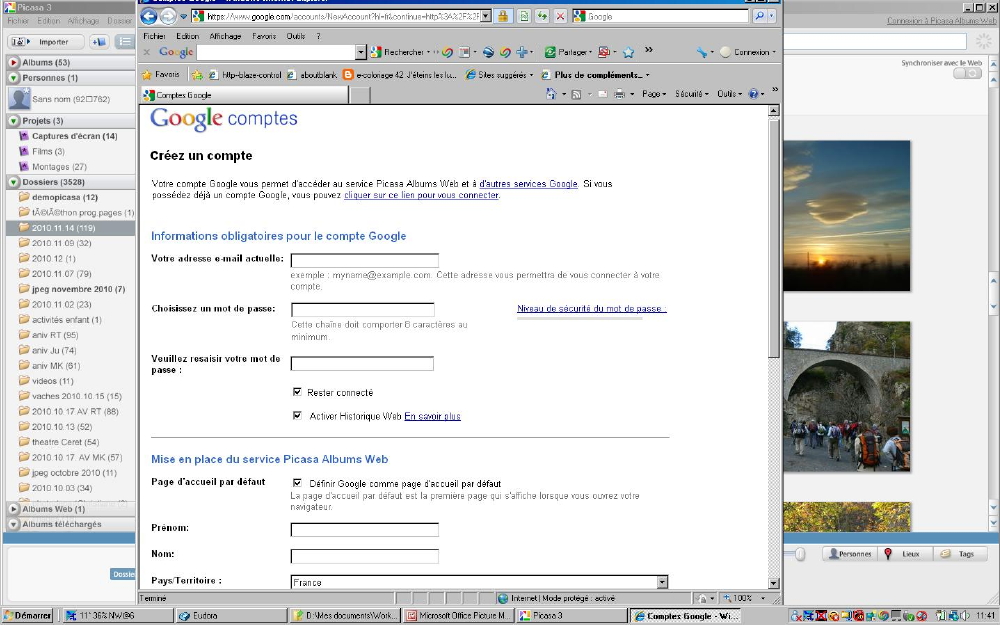Image resolution: width=1000 pixels, height=625 pixels.
Task: Click the web page vertical scrollbar thumb
Action: [x=773, y=239]
